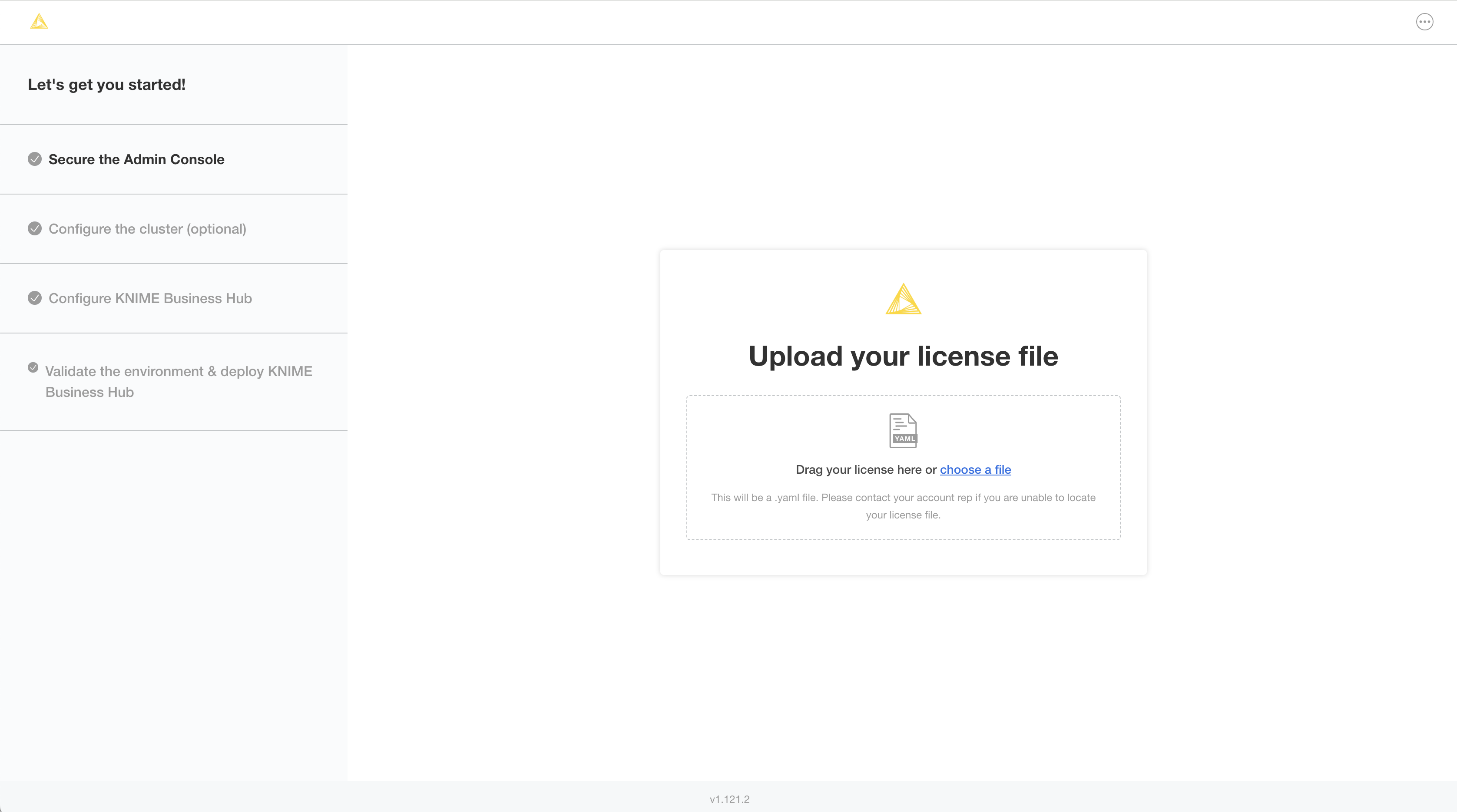Open the three-dot more options menu
This screenshot has height=812, width=1457.
click(1424, 22)
